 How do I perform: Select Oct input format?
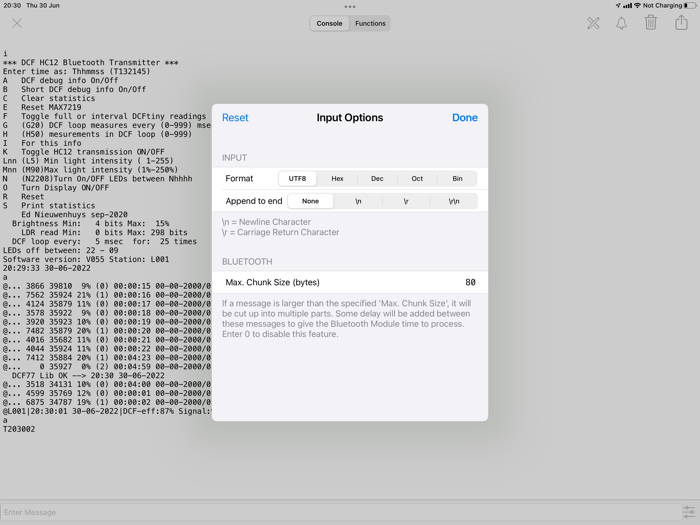click(417, 179)
